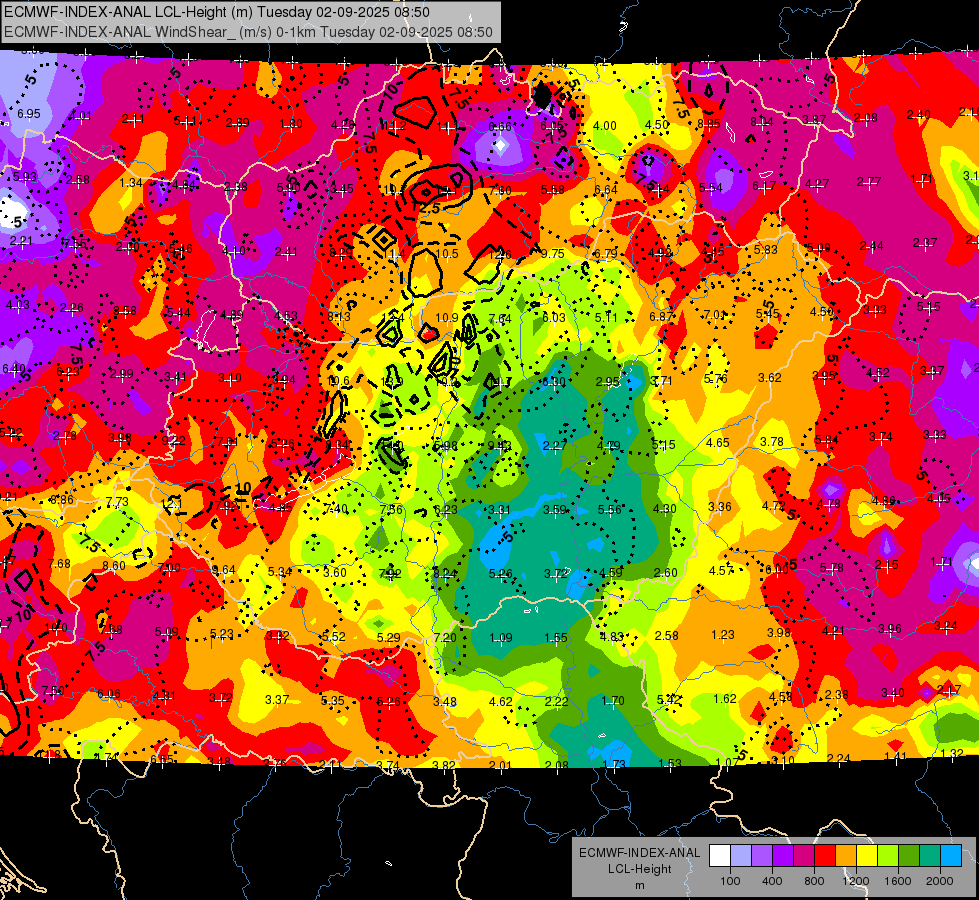Click the grid value 3.31
979x900 pixels.
pos(499,510)
